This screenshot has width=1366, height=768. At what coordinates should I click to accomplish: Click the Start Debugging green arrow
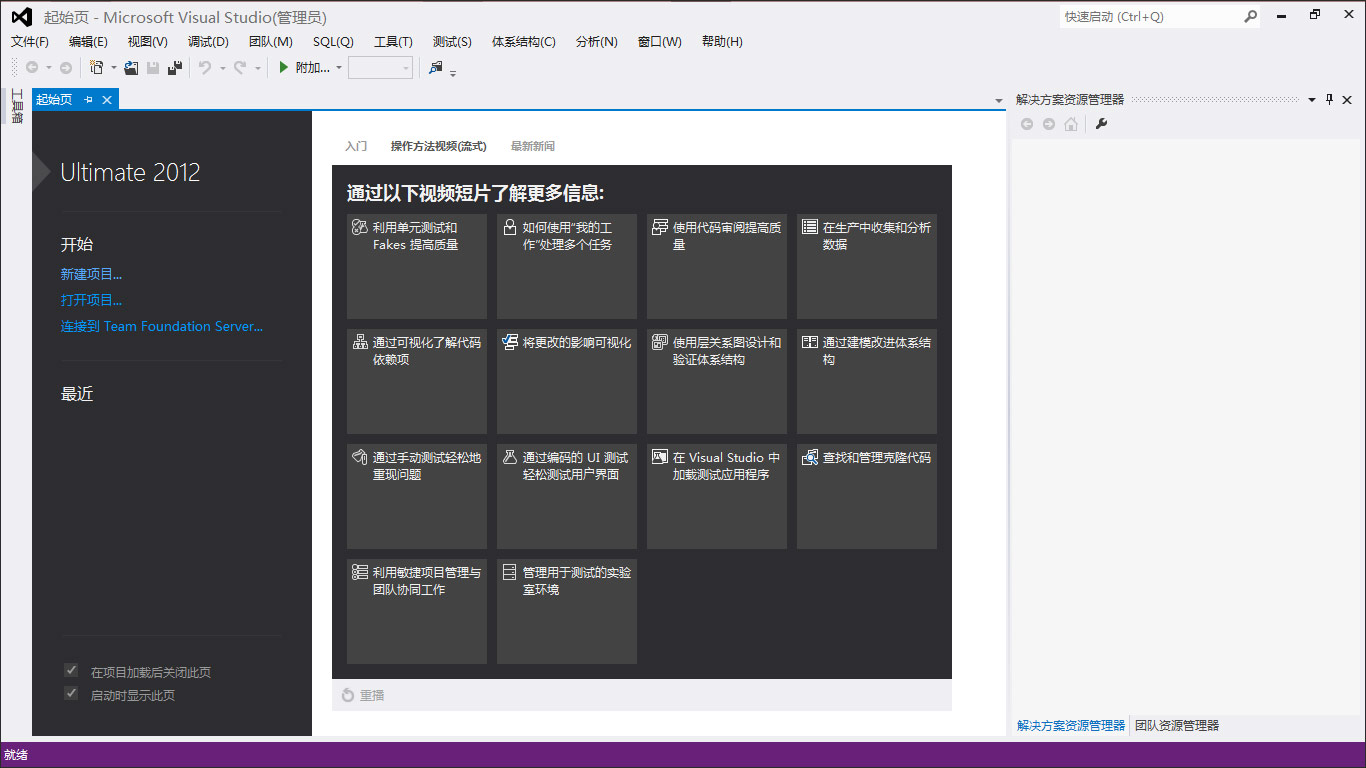pos(283,68)
